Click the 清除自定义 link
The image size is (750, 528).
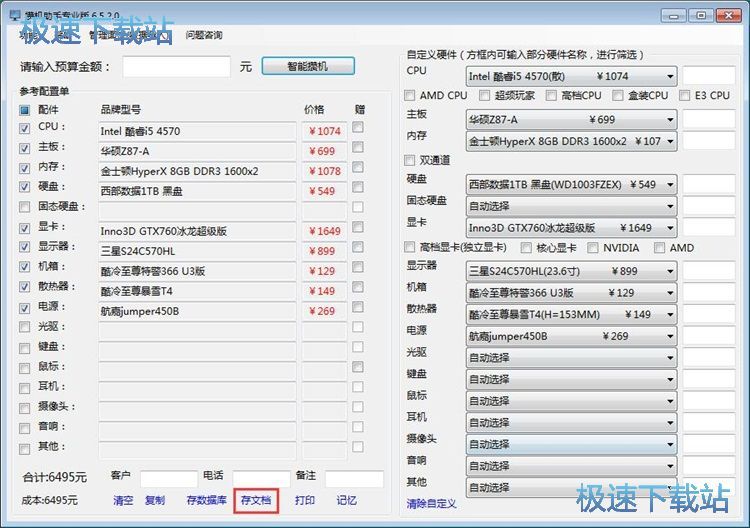click(x=431, y=503)
